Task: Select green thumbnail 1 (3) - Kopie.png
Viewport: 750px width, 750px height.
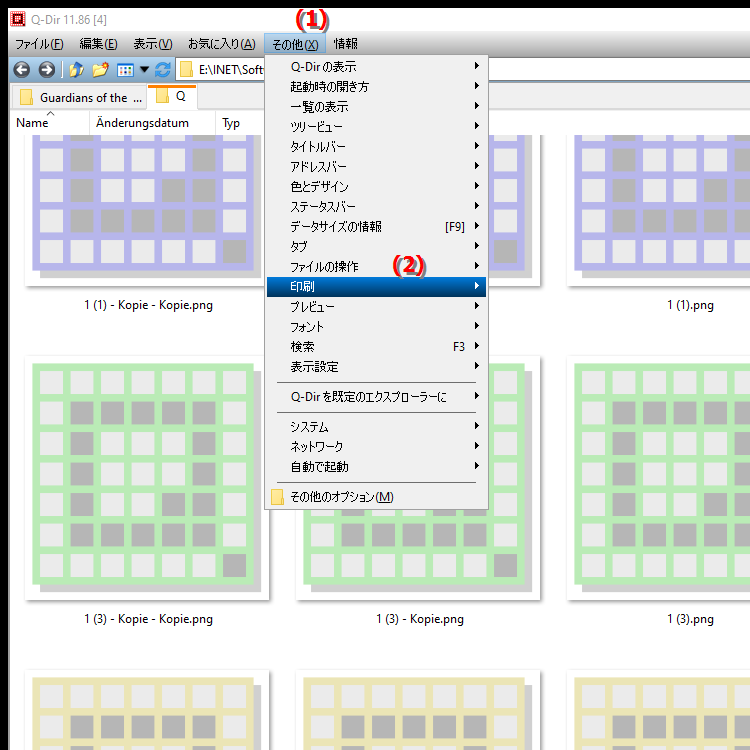Action: 418,555
